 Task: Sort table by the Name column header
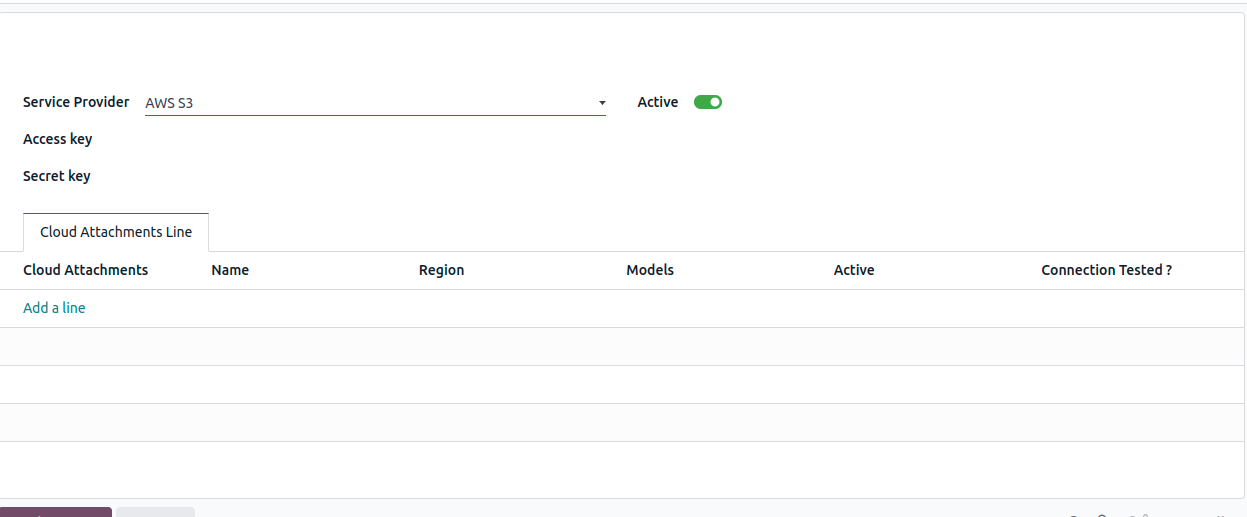point(230,270)
